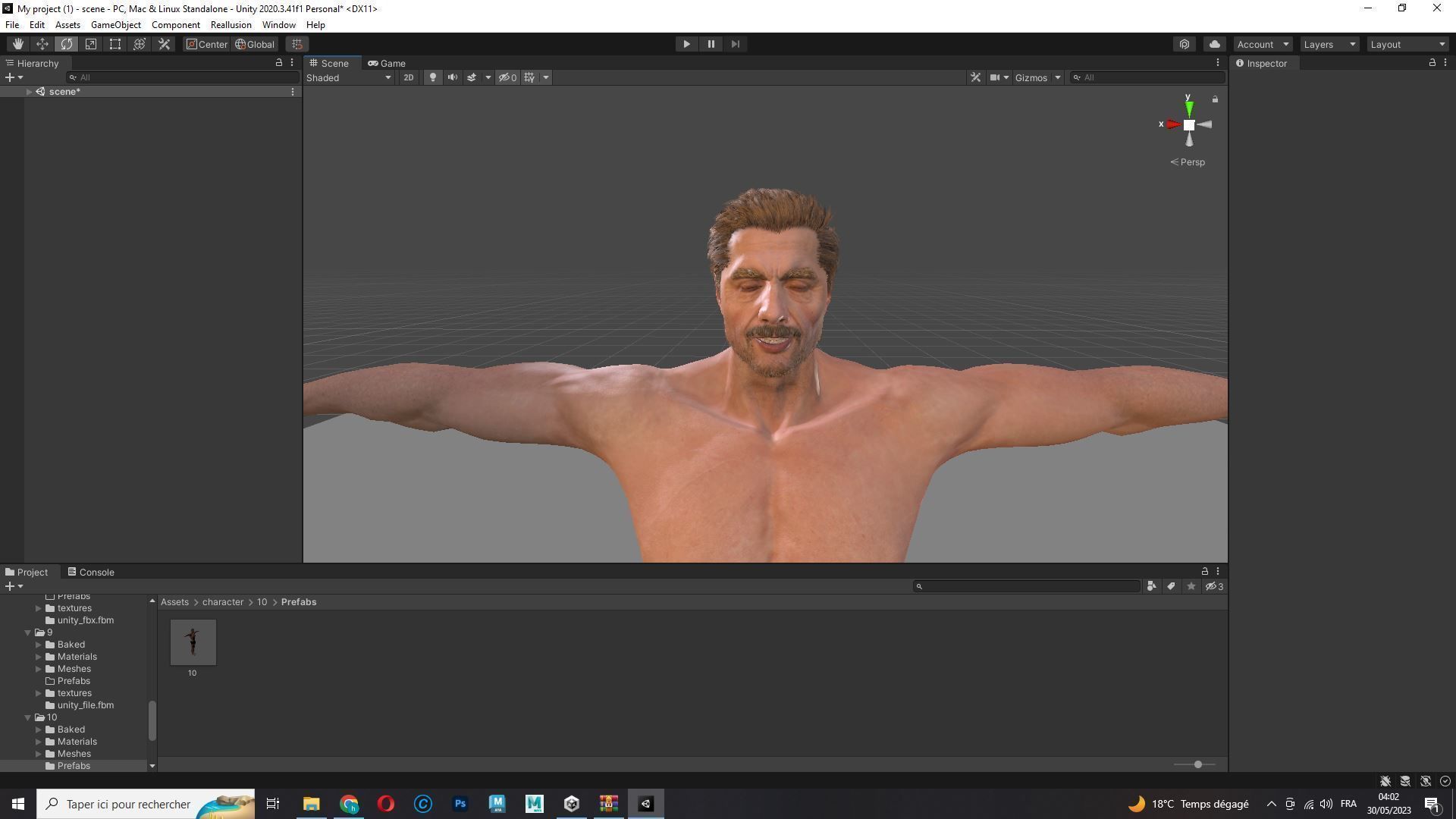Screen dimensions: 1456x819
Task: Click the scene view search field
Action: 1147,77
